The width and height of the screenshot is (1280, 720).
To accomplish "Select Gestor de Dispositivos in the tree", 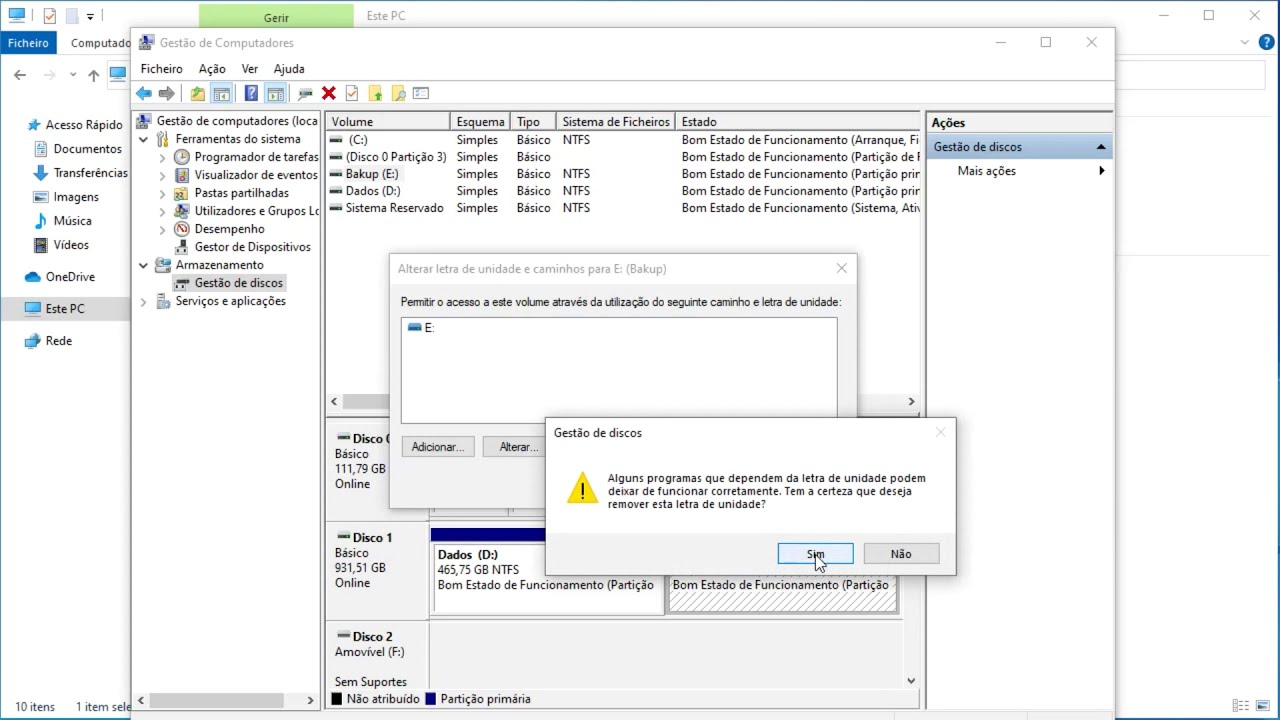I will [x=252, y=247].
